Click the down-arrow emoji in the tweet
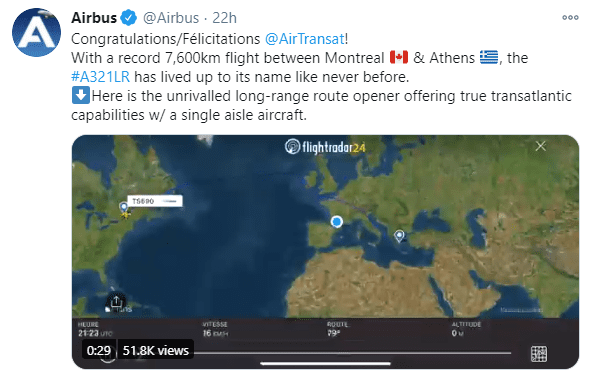Image resolution: width=591 pixels, height=375 pixels. [x=81, y=95]
